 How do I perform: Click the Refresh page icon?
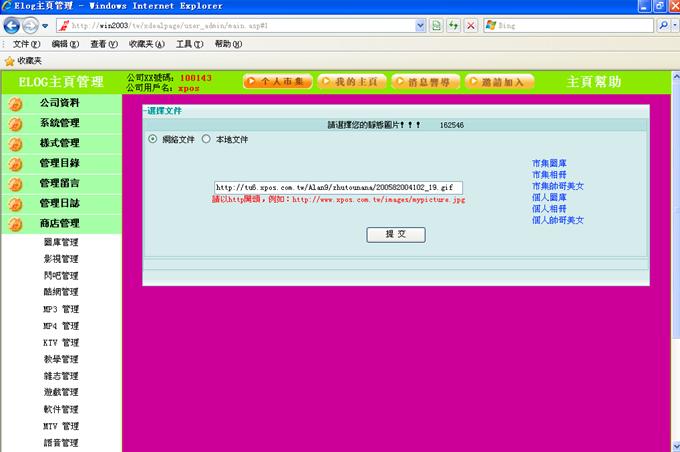coord(453,24)
